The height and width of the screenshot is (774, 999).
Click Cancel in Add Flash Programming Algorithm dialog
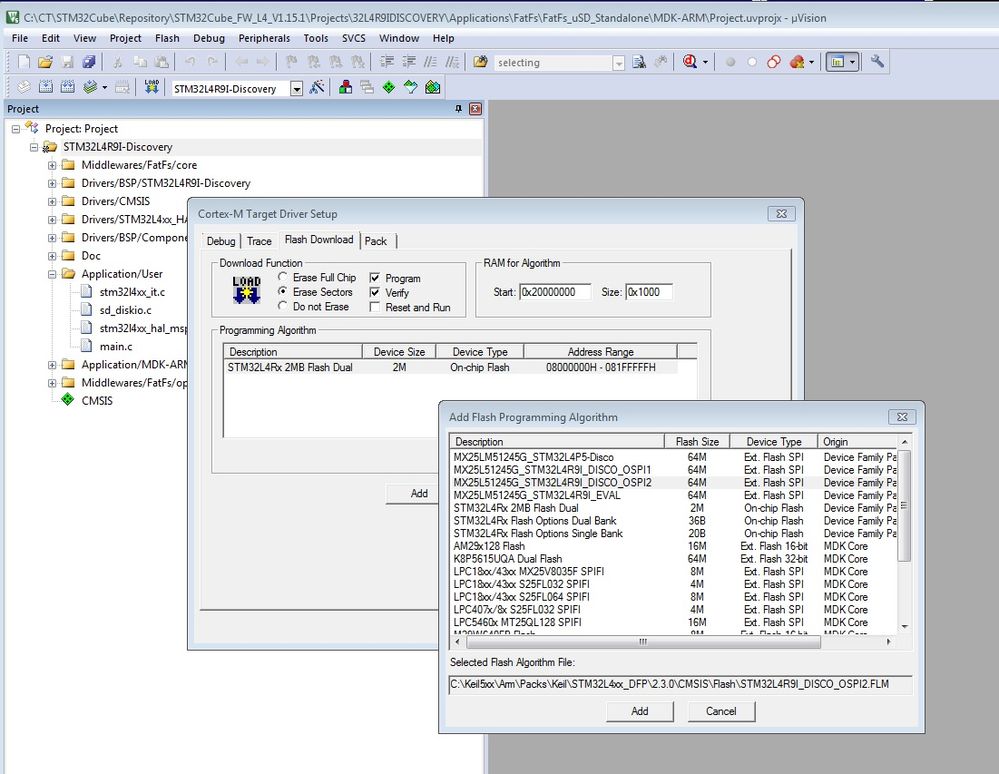(721, 711)
